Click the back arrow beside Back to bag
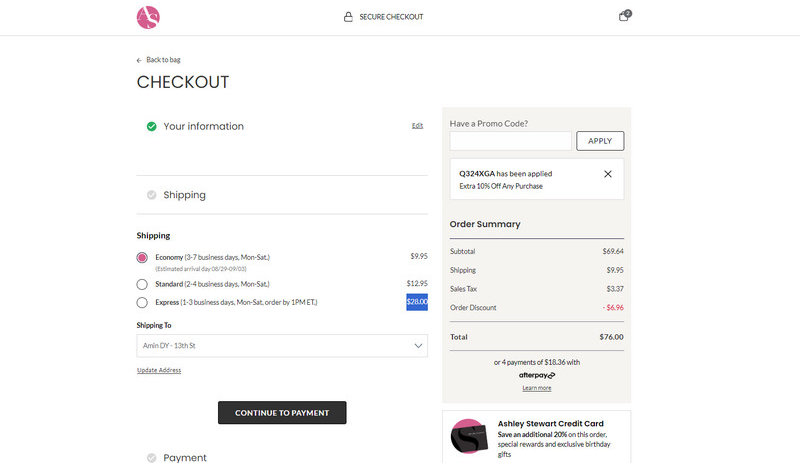 click(x=140, y=60)
